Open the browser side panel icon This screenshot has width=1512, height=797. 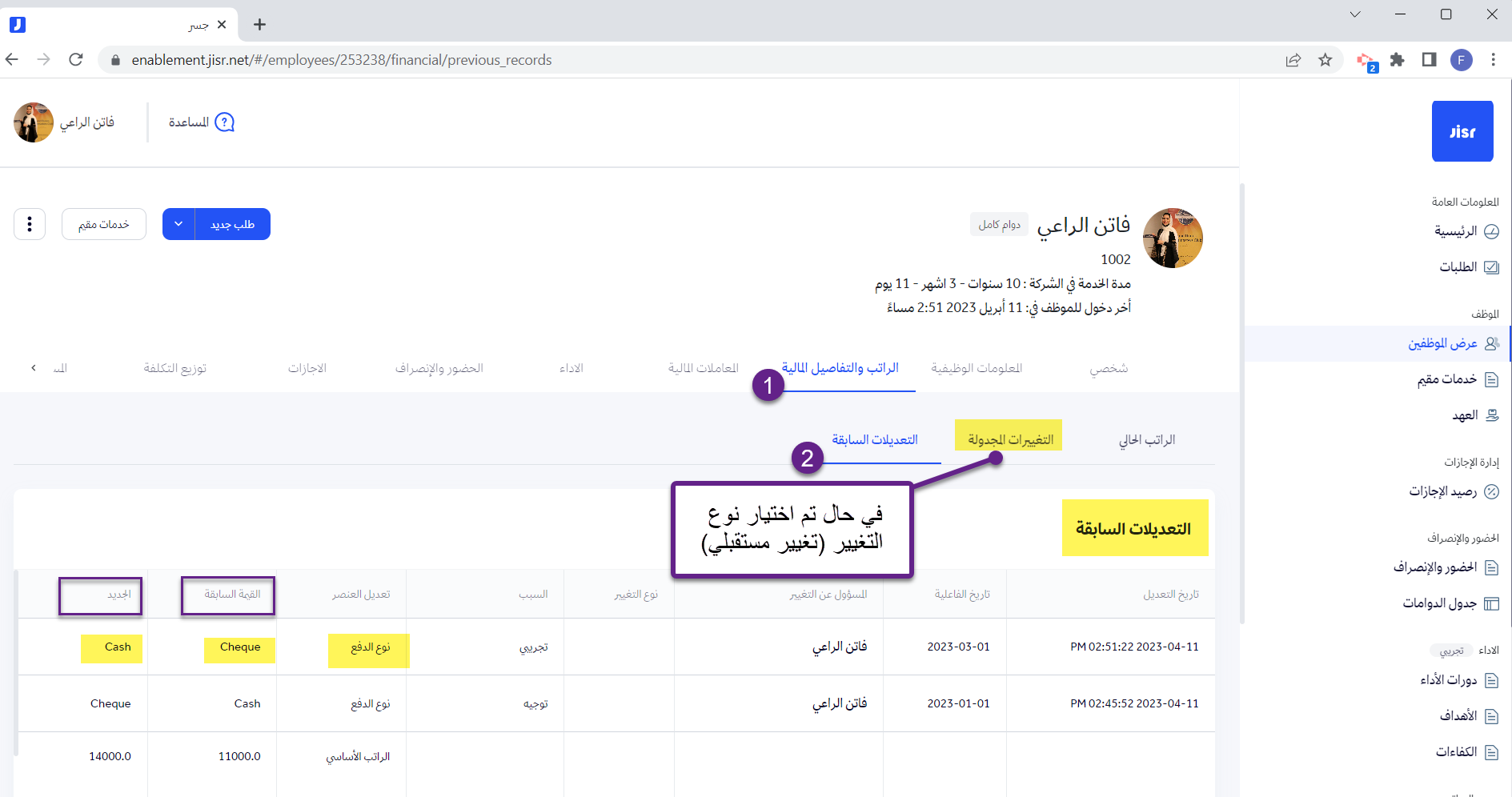(x=1429, y=60)
